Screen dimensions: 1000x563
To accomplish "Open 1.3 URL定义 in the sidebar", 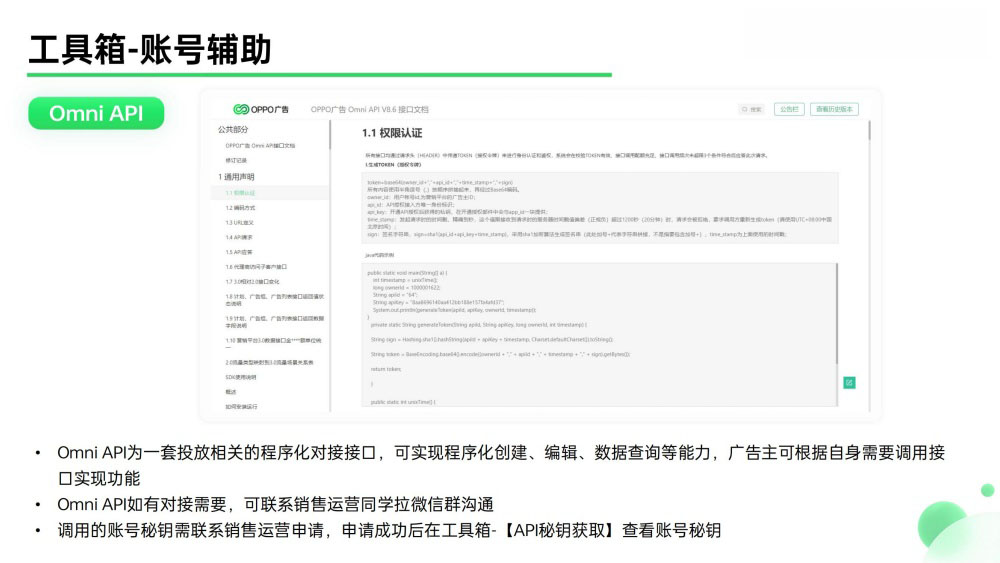I will point(240,223).
